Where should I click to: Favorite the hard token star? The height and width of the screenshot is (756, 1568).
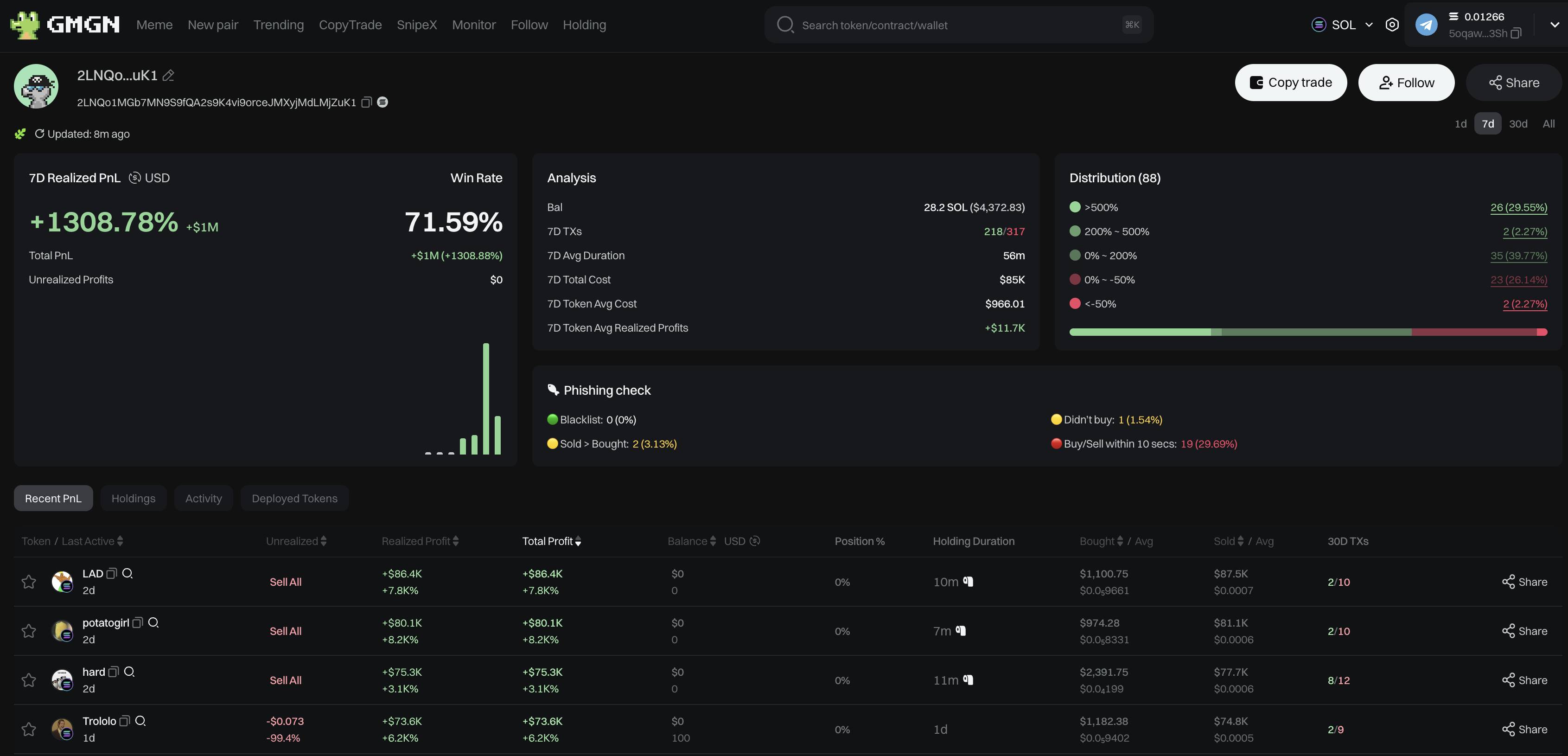tap(29, 680)
